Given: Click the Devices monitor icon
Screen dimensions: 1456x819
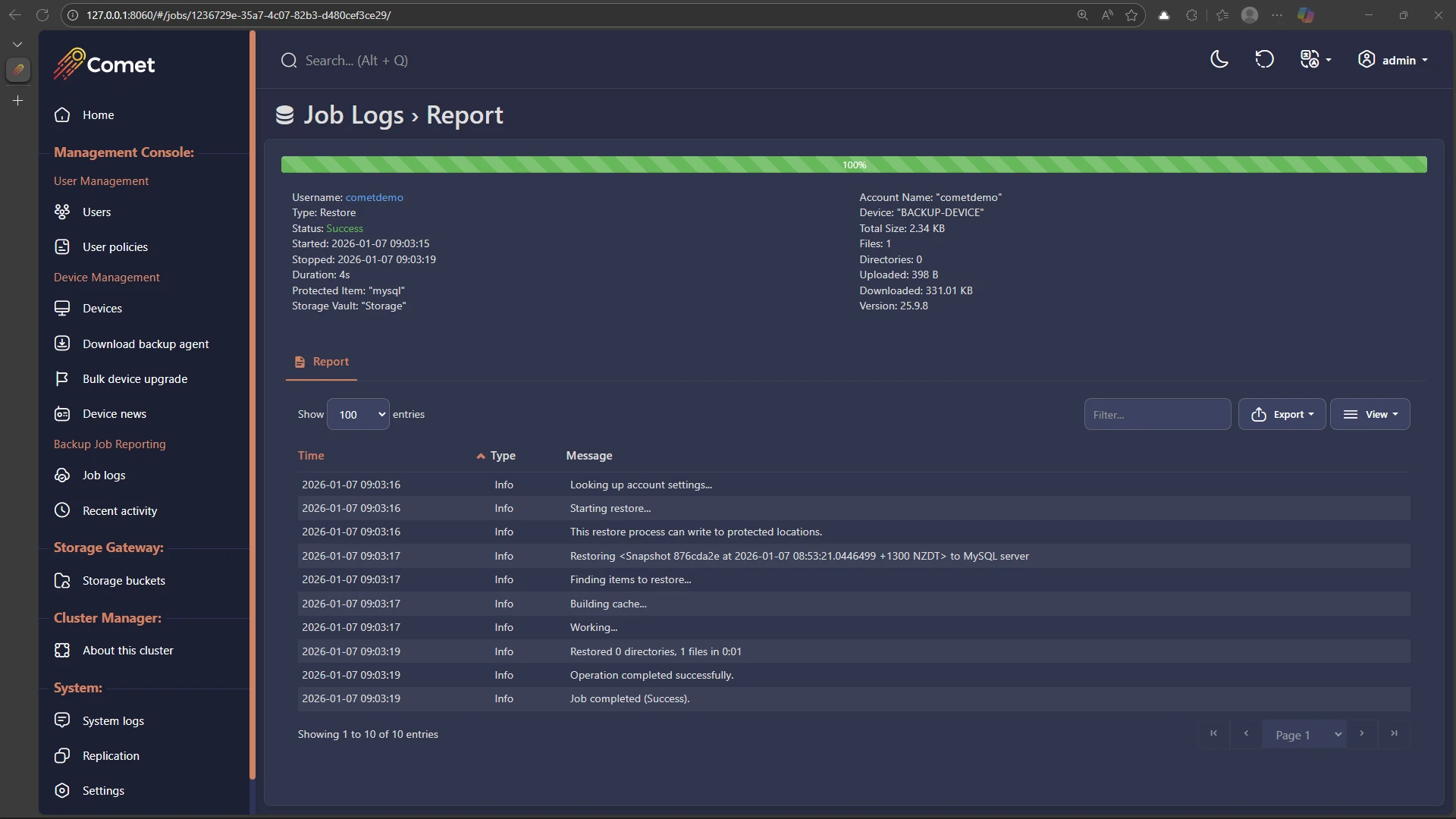Looking at the screenshot, I should [62, 308].
